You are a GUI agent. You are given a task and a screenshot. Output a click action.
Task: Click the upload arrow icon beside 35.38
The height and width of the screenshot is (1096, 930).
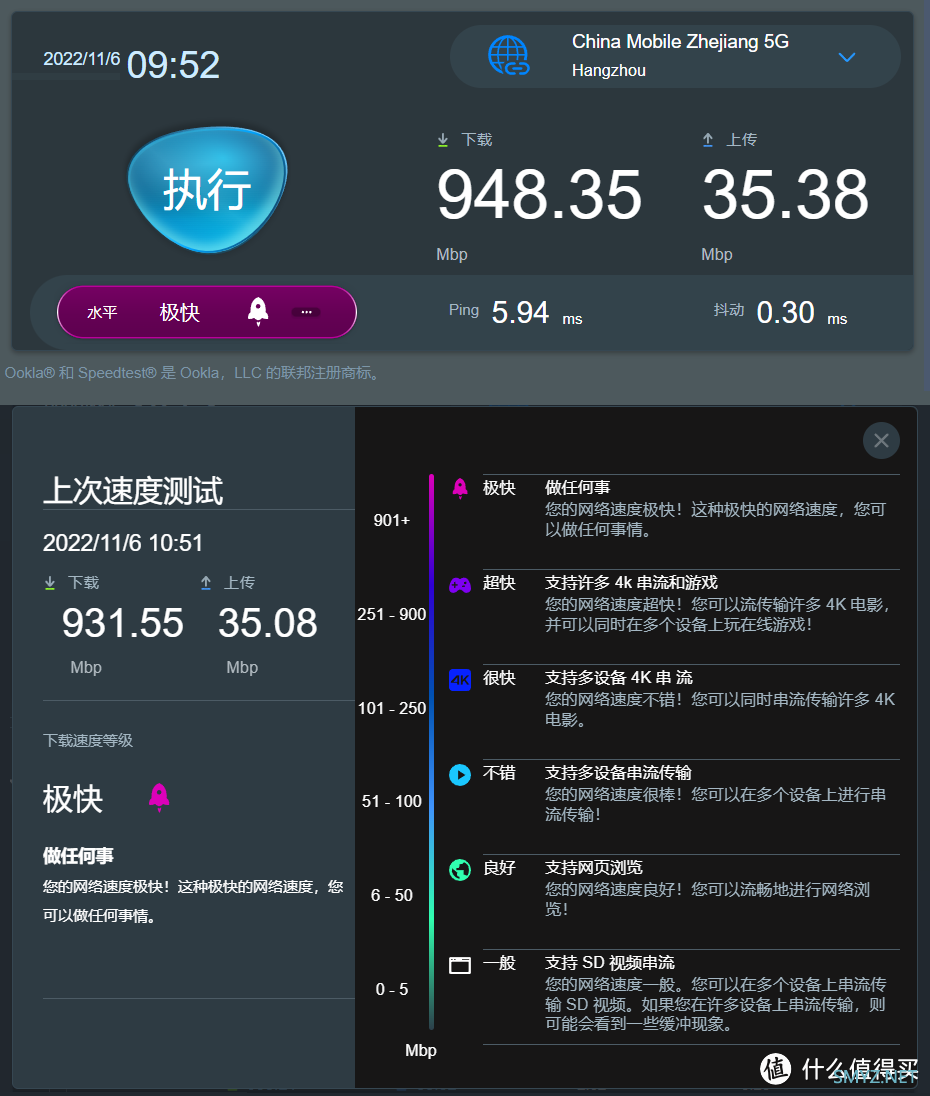[708, 140]
